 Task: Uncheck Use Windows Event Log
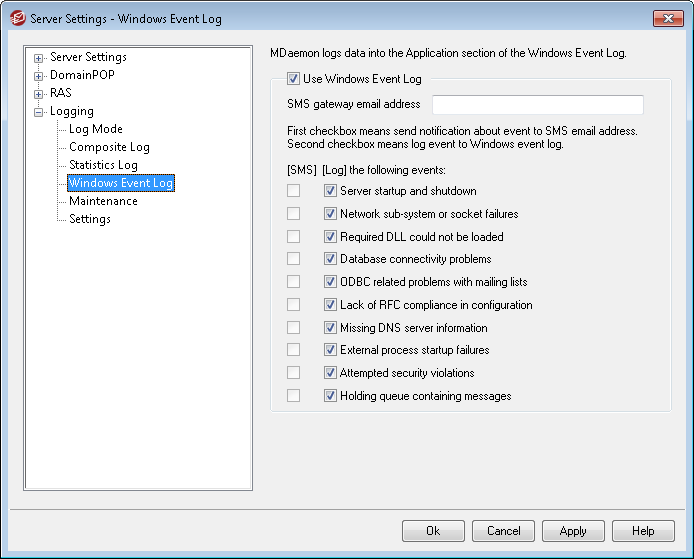[x=293, y=78]
